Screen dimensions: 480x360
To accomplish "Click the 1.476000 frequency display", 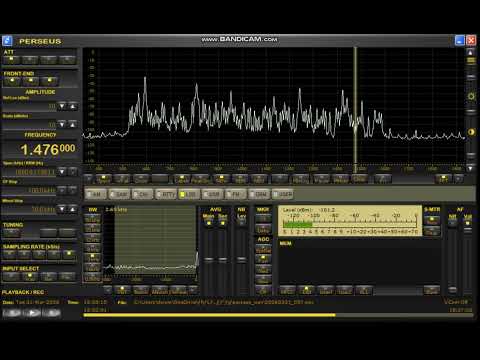I will pos(48,150).
